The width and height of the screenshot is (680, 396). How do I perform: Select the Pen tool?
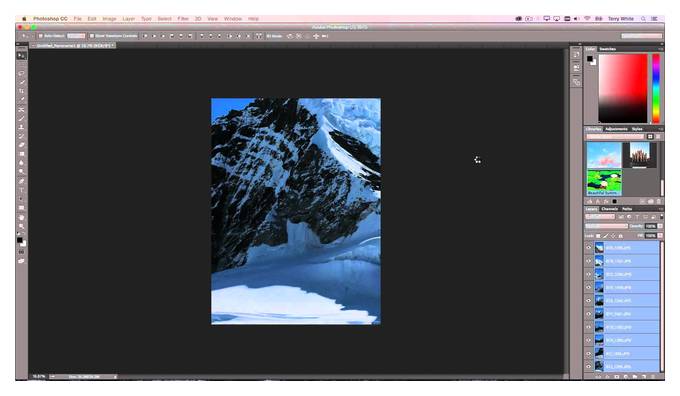pos(21,181)
